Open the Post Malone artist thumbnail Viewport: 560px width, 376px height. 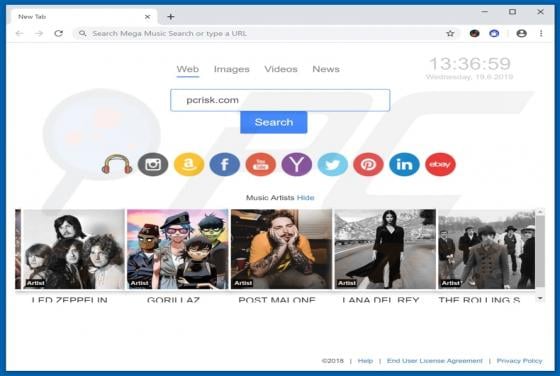(x=281, y=249)
